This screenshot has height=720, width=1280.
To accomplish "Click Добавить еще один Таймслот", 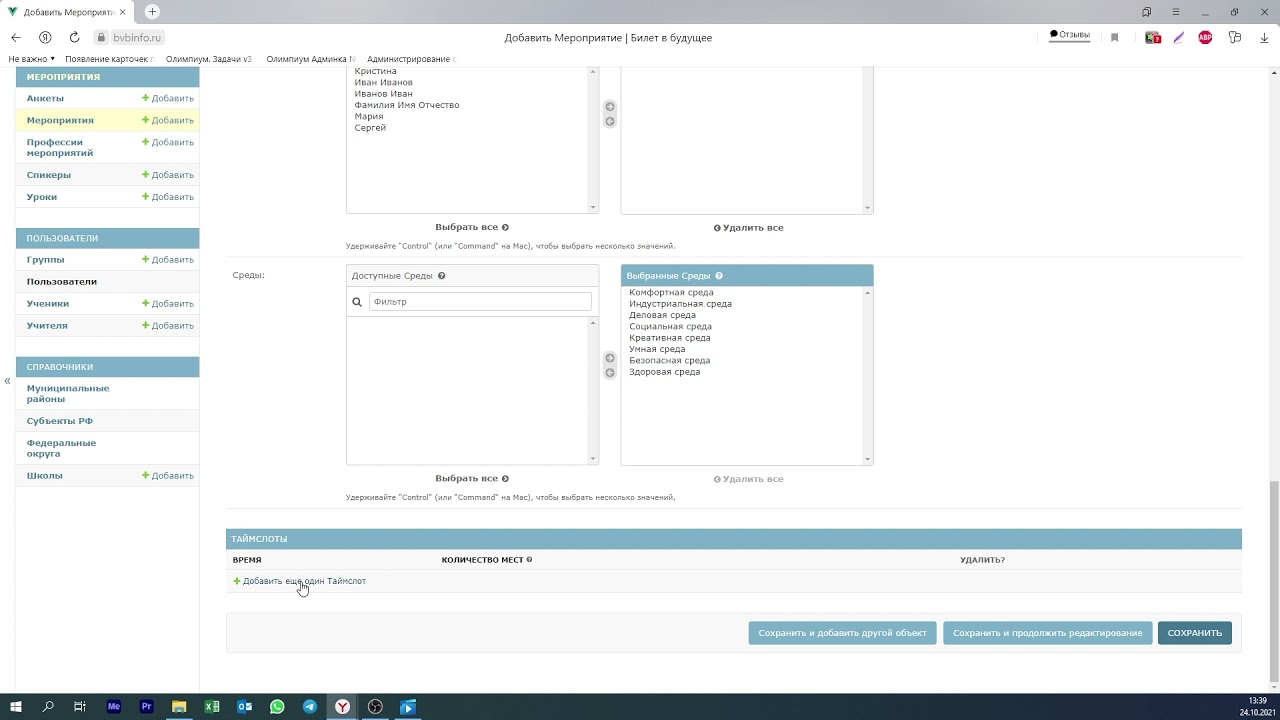I will [299, 581].
